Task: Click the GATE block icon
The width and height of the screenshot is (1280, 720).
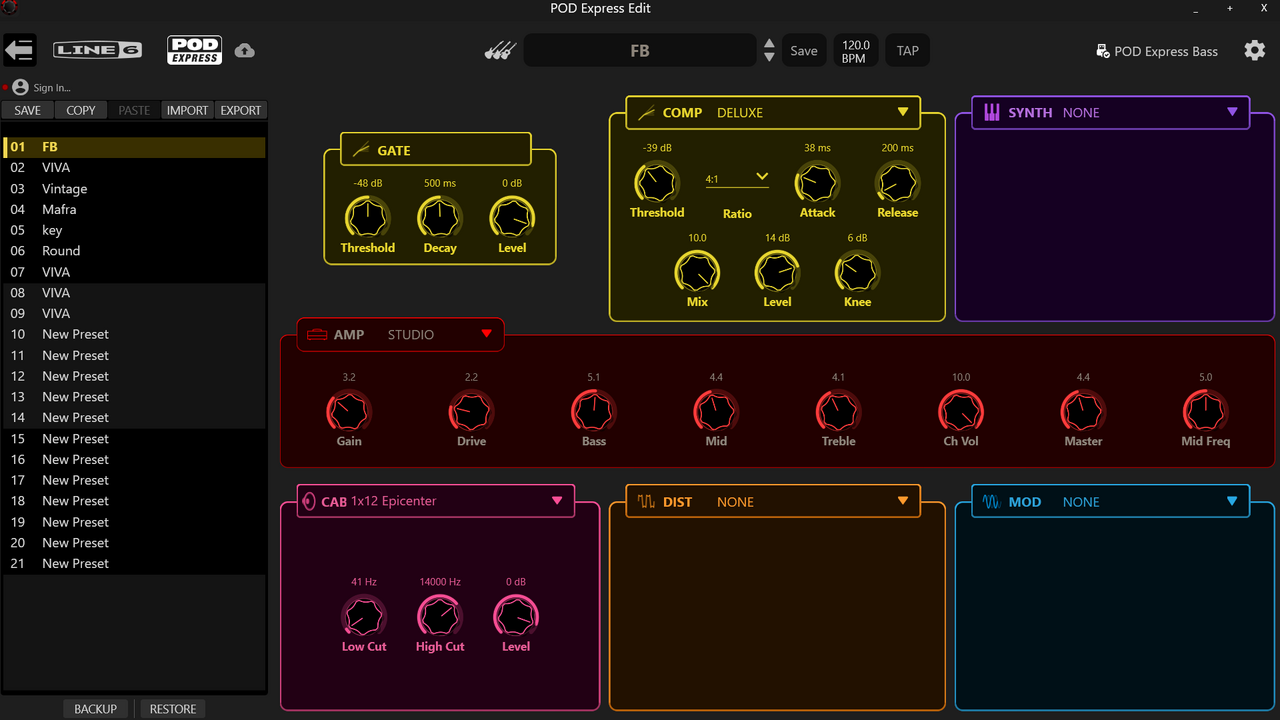Action: tap(360, 150)
